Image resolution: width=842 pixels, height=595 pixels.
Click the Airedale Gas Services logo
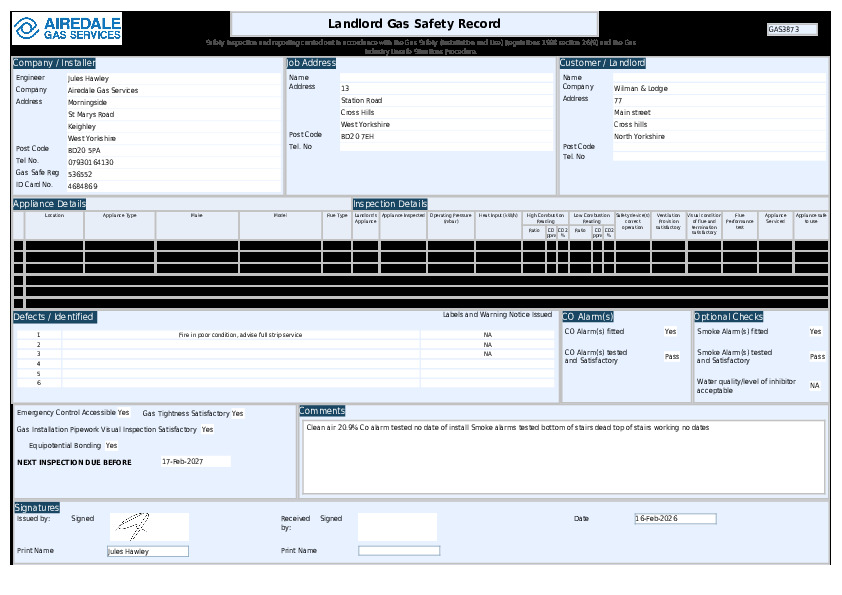(67, 30)
